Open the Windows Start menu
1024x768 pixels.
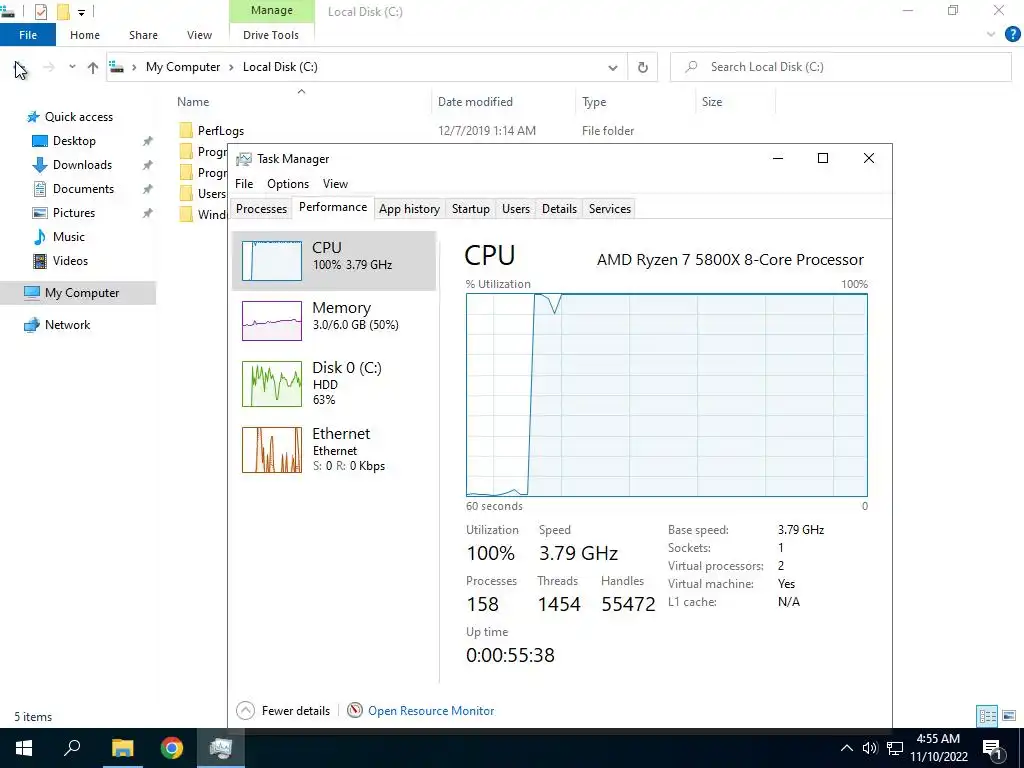(x=24, y=748)
